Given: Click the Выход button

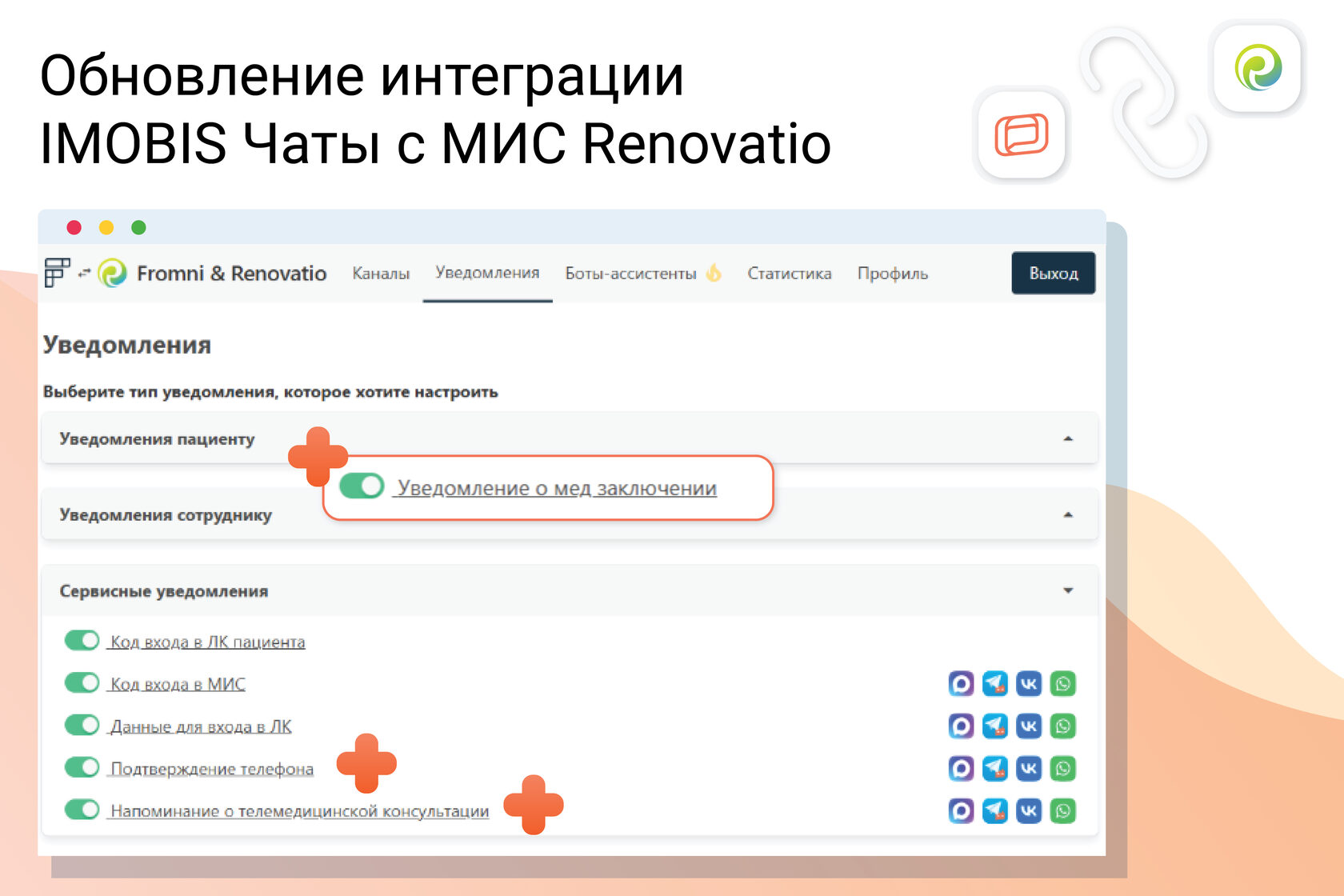Looking at the screenshot, I should (1054, 274).
